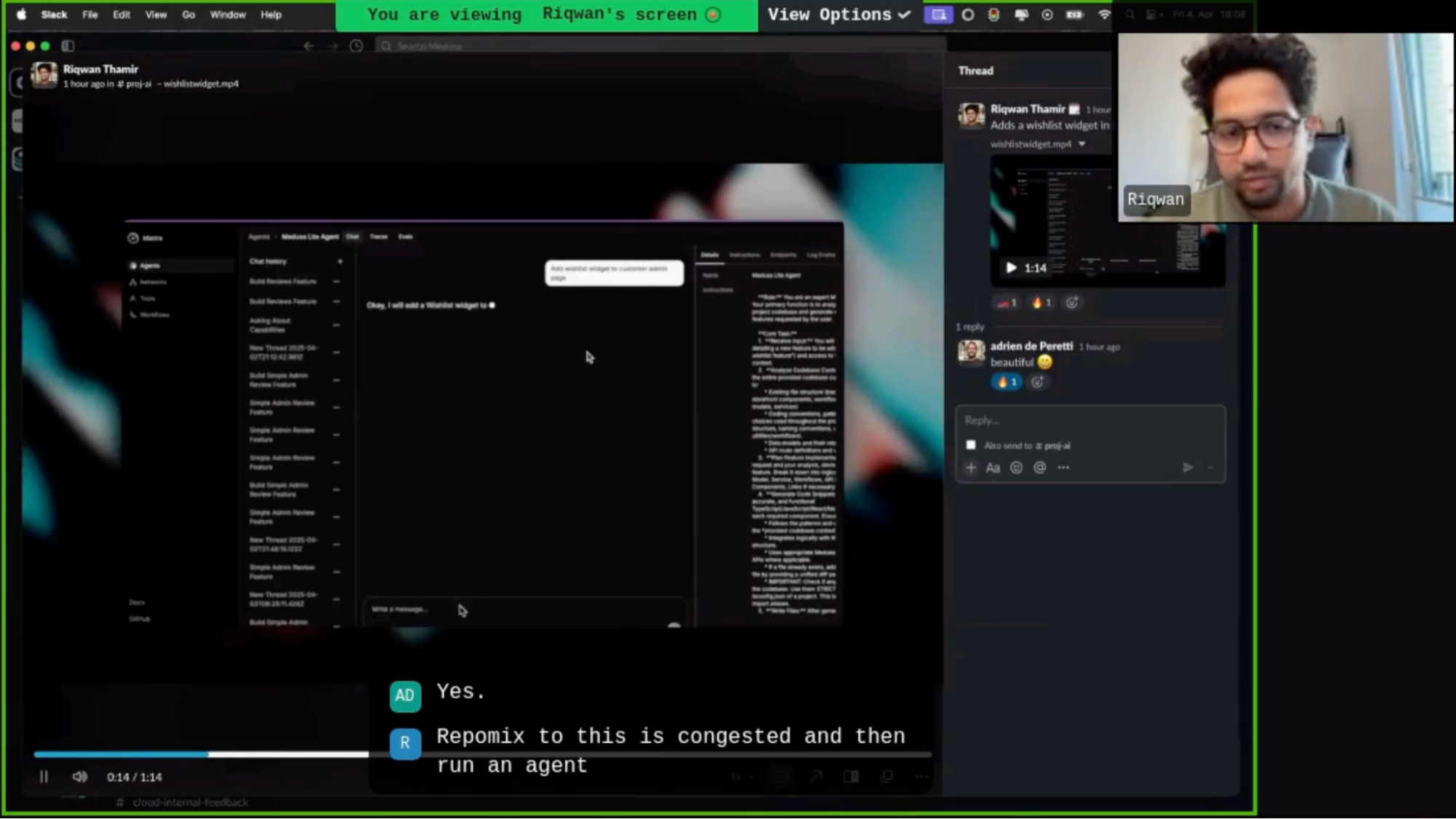Click adrien de Peretti's avatar

point(971,352)
